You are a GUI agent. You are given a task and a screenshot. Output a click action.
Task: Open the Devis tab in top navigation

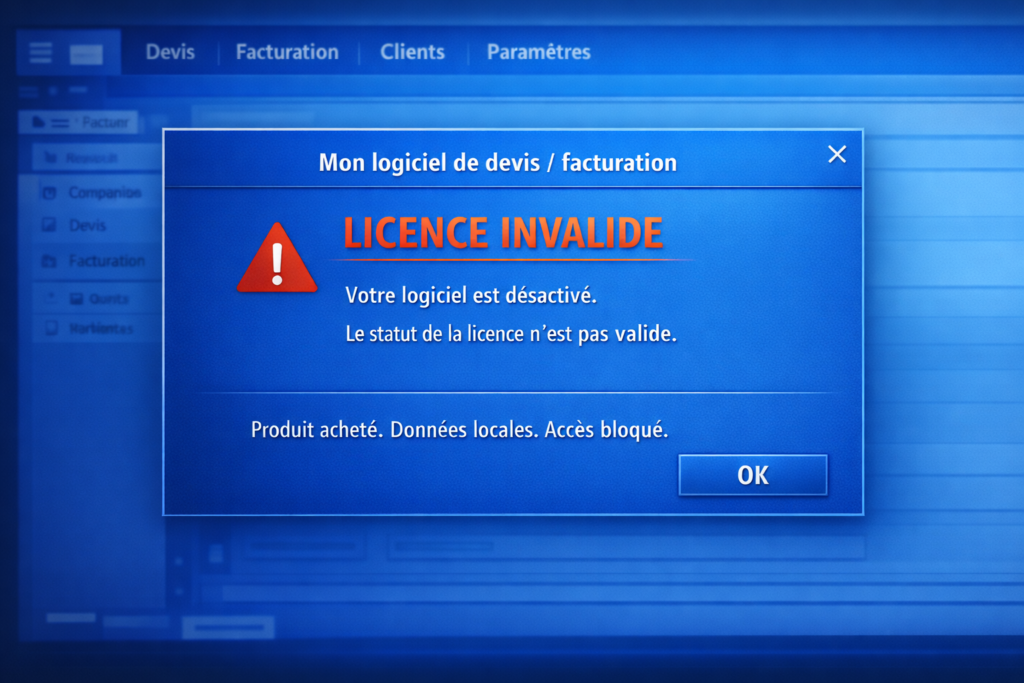(170, 52)
